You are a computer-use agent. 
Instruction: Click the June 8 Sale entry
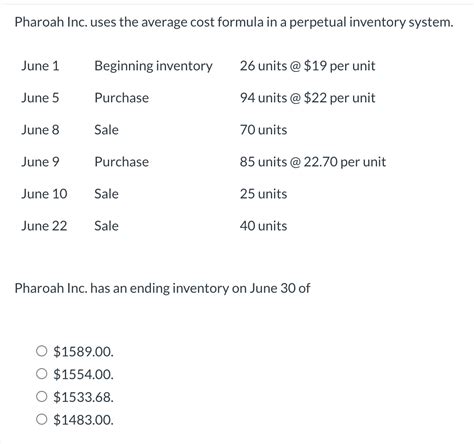pos(106,130)
